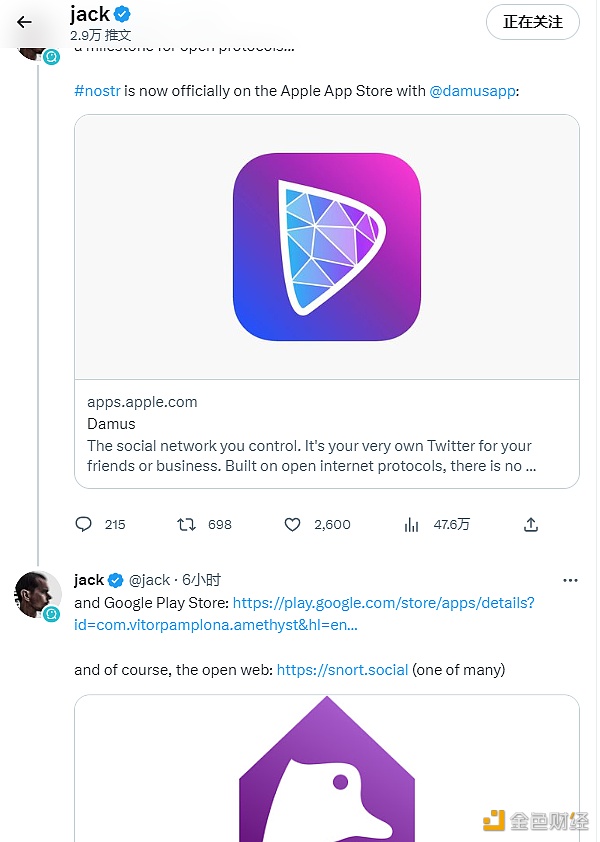Click the Amethyst purple logo image below
Screen dimensions: 600x842
coord(325,790)
